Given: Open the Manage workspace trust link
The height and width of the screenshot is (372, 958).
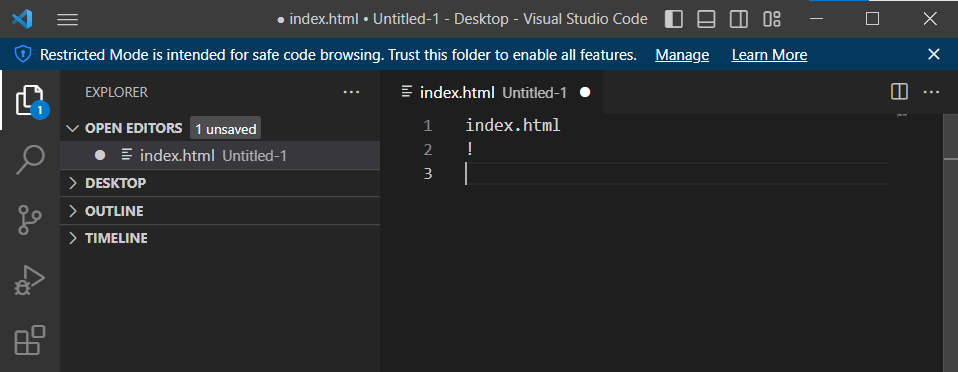Looking at the screenshot, I should pos(682,55).
